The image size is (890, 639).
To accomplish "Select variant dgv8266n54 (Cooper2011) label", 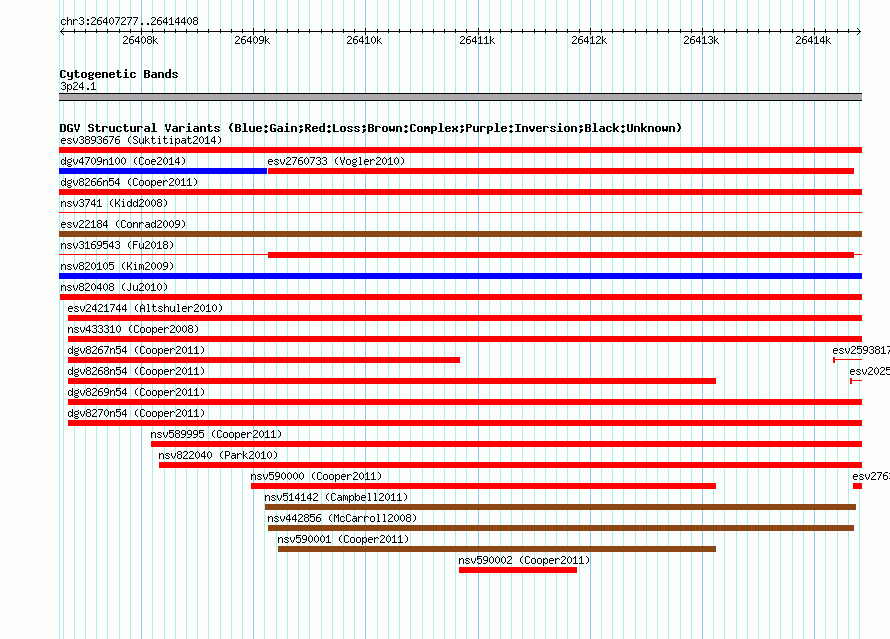I will [129, 182].
